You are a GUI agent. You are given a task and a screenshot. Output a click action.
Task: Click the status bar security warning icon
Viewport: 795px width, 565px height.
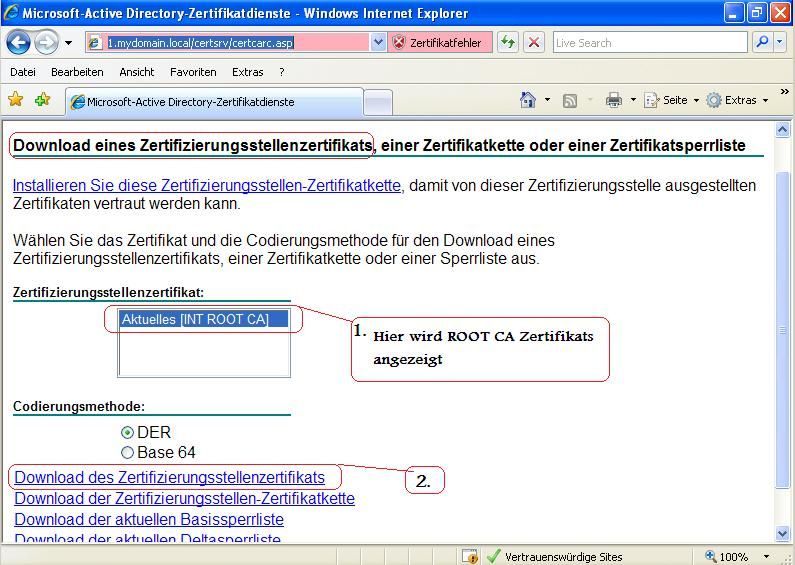coord(469,556)
